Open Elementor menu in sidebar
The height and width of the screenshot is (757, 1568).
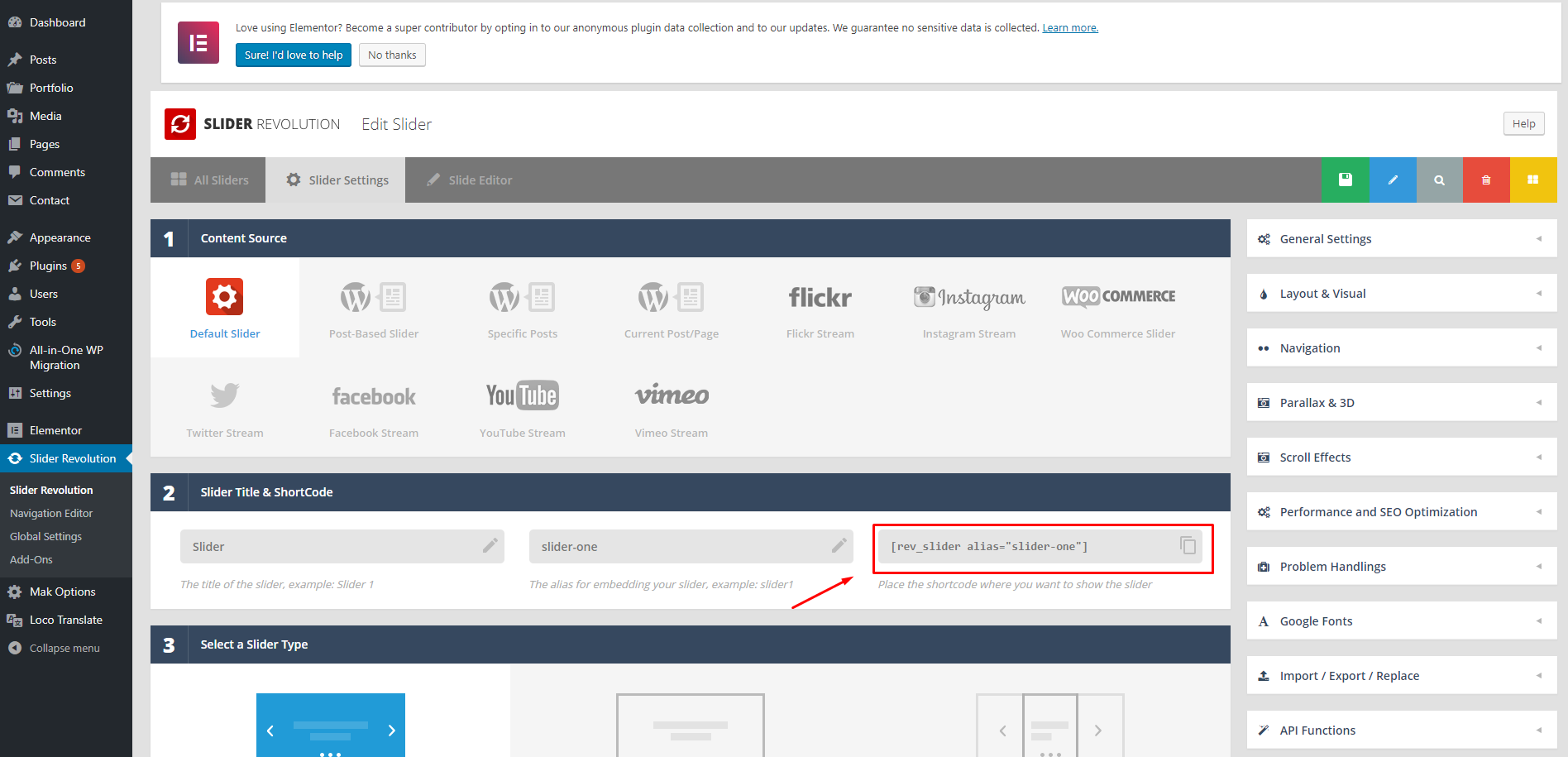click(x=66, y=430)
